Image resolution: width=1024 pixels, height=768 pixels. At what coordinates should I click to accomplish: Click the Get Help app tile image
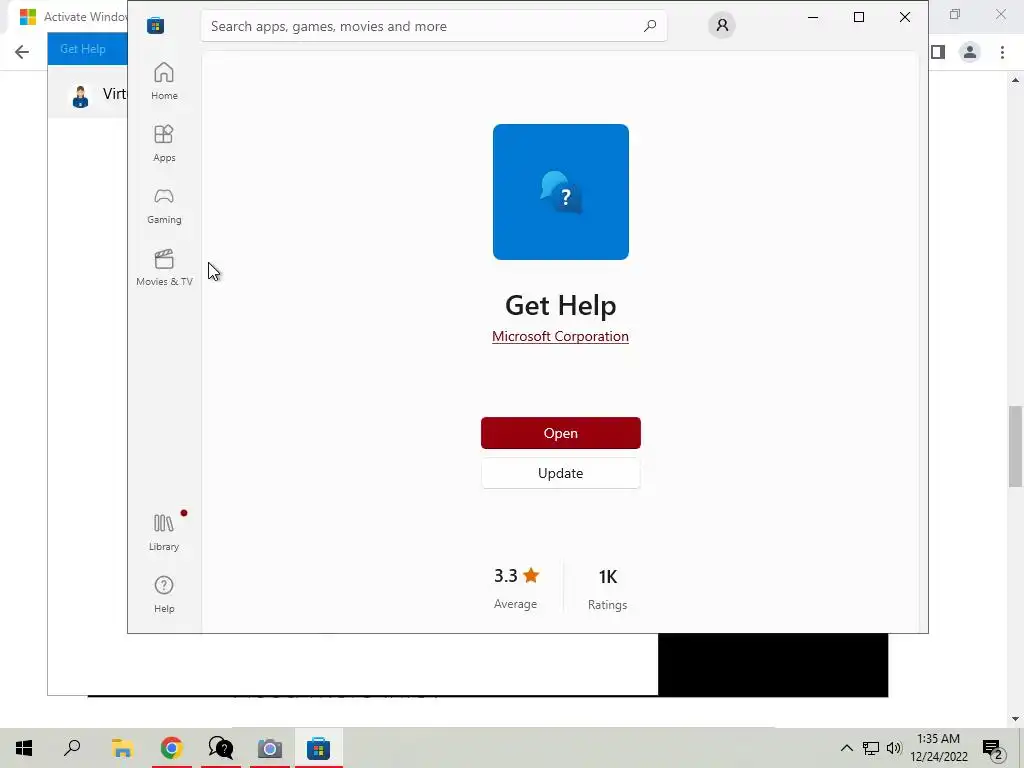560,192
